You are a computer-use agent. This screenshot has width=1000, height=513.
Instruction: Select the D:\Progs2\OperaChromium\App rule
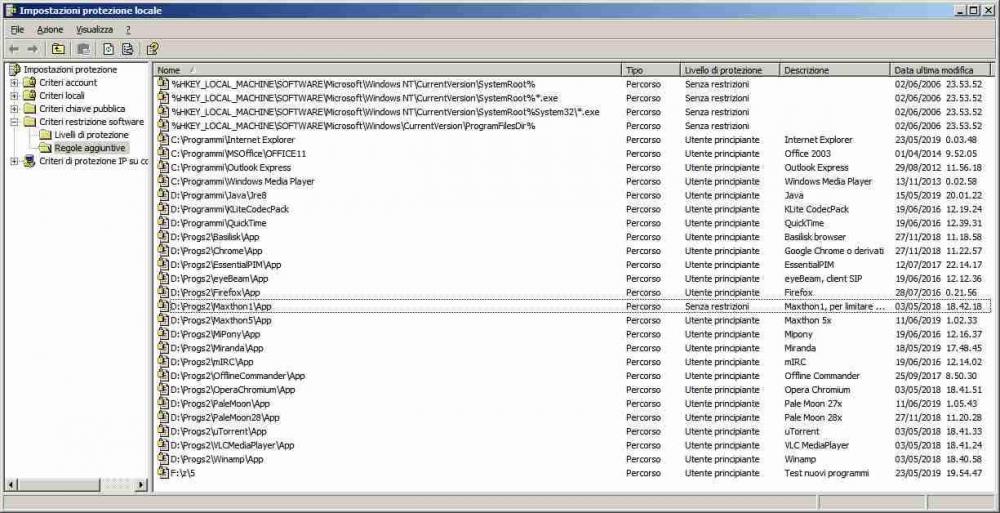233,389
